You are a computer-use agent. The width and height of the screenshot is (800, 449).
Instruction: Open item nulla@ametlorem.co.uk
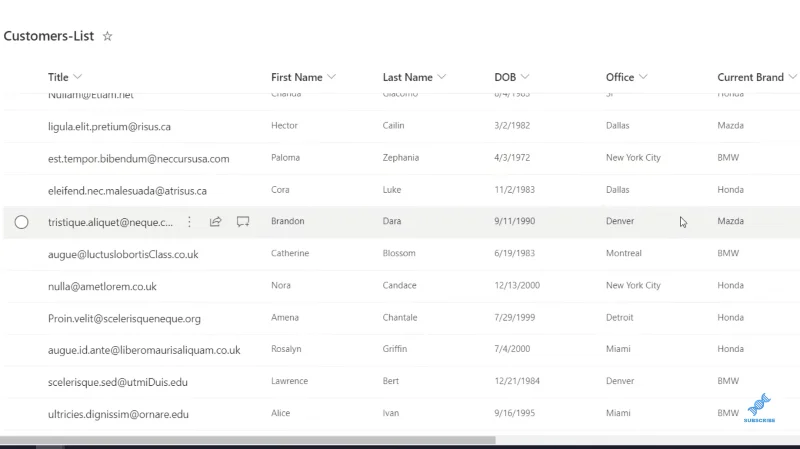[x=102, y=286]
